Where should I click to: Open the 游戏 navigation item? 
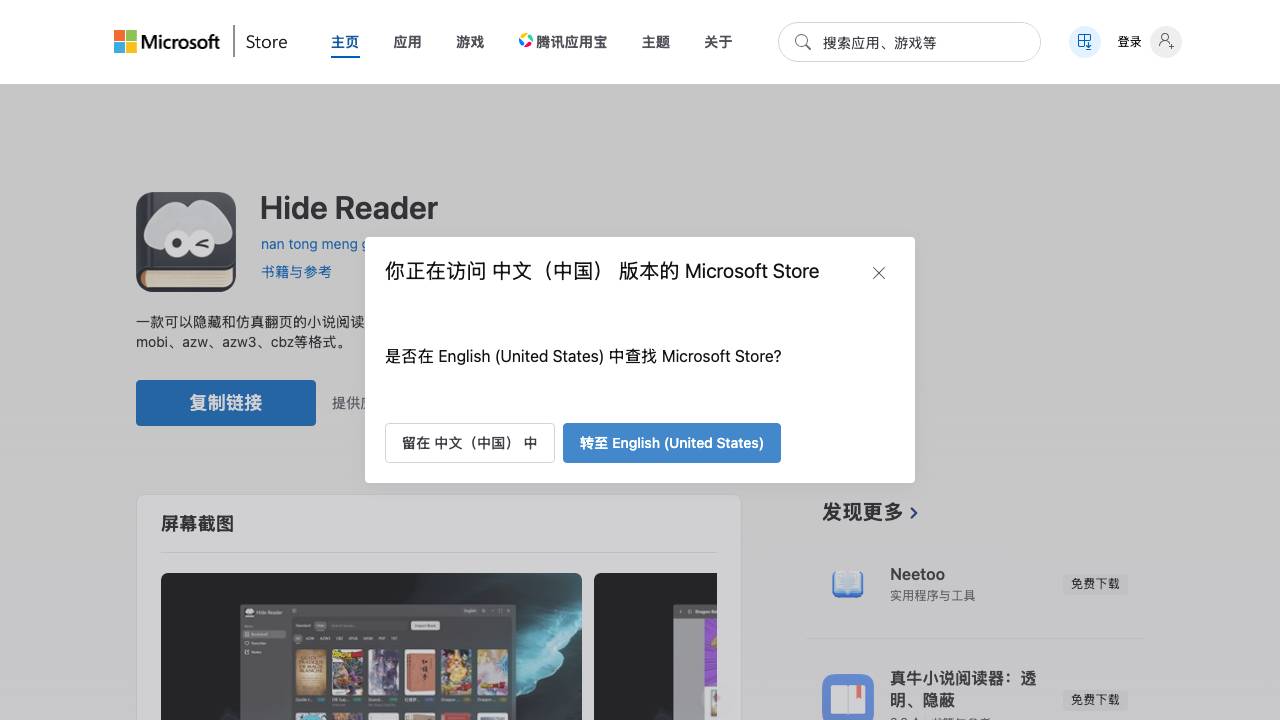pyautogui.click(x=469, y=42)
